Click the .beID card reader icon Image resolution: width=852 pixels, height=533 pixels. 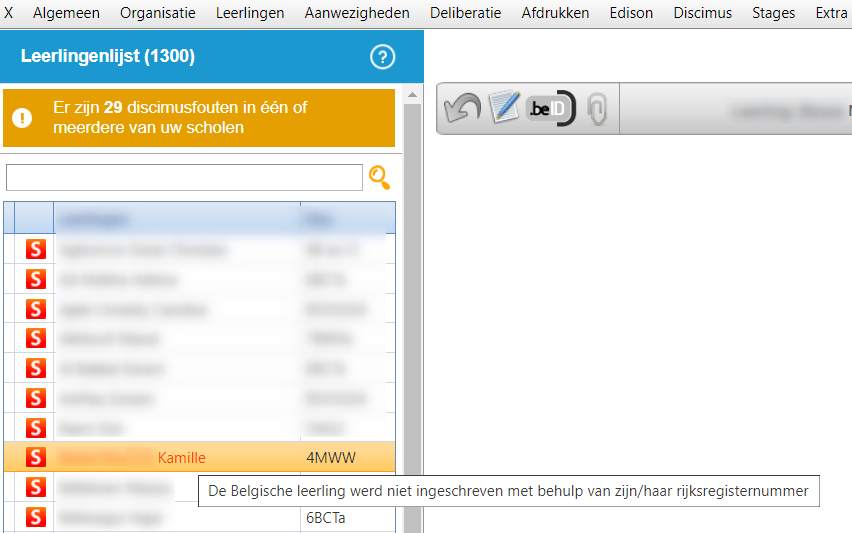[550, 109]
